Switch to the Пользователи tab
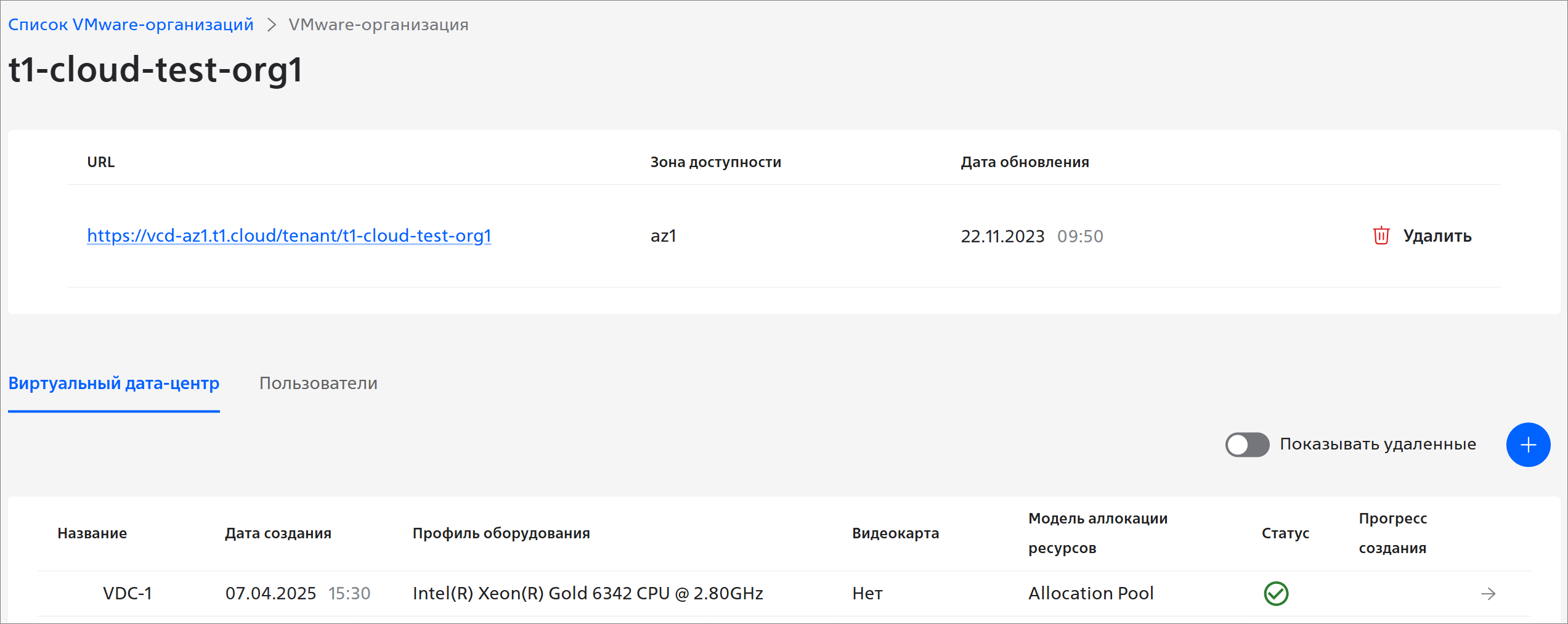The height and width of the screenshot is (624, 1568). pos(318,384)
